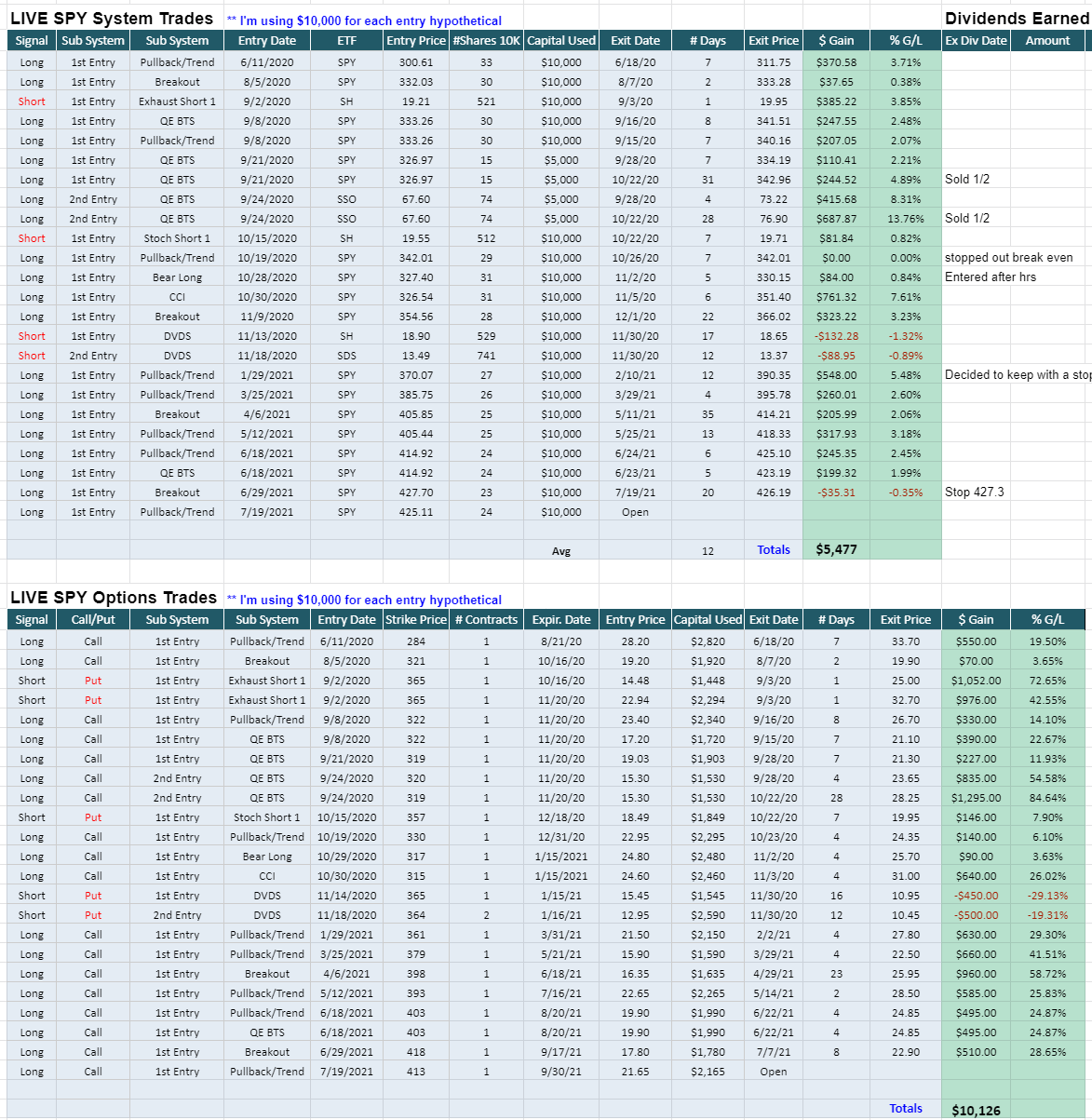This screenshot has height=1120, width=1092.
Task: Select the '$10,126' options totals cell
Action: click(976, 1111)
